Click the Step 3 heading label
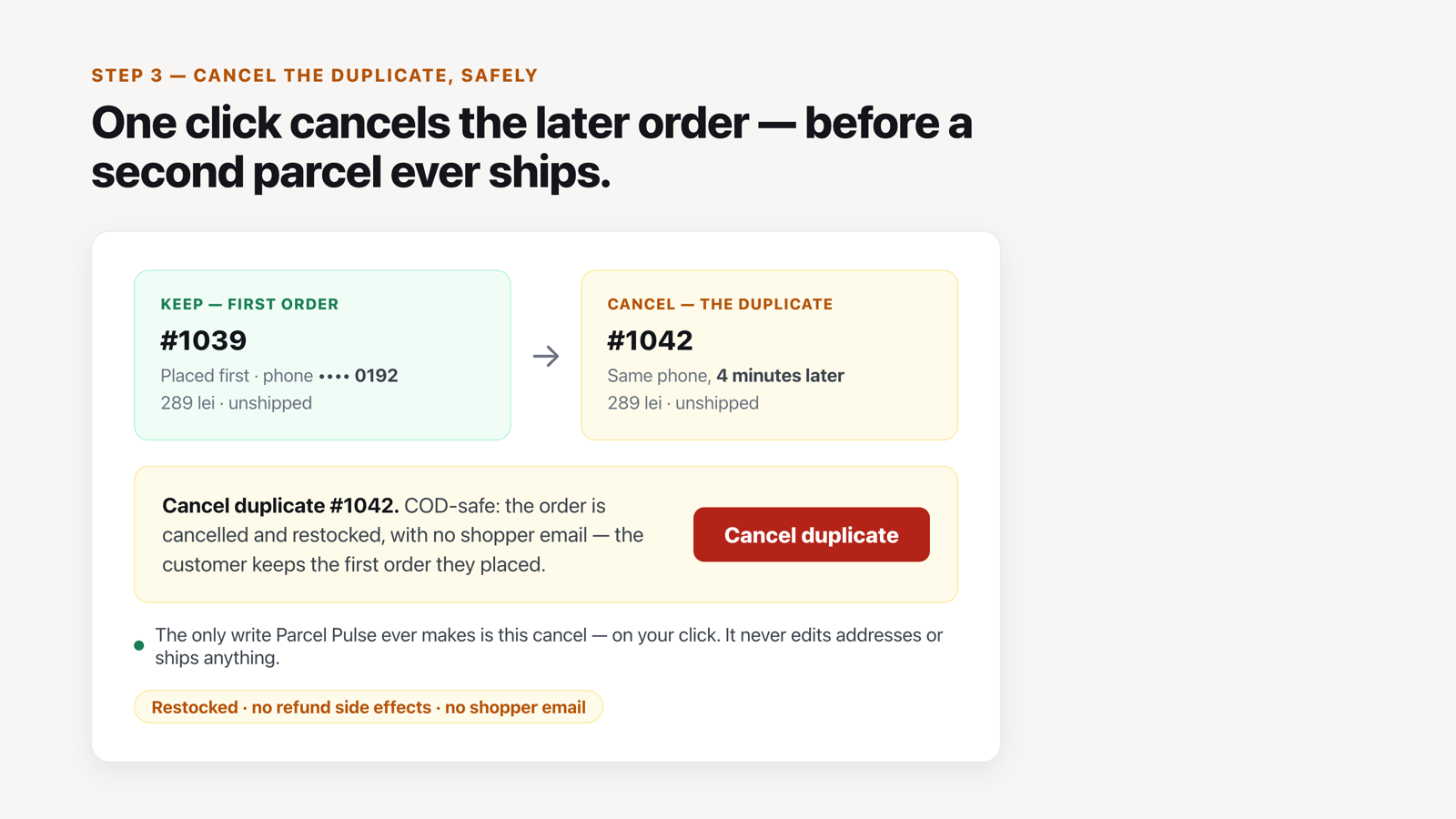This screenshot has width=1456, height=819. tap(315, 76)
